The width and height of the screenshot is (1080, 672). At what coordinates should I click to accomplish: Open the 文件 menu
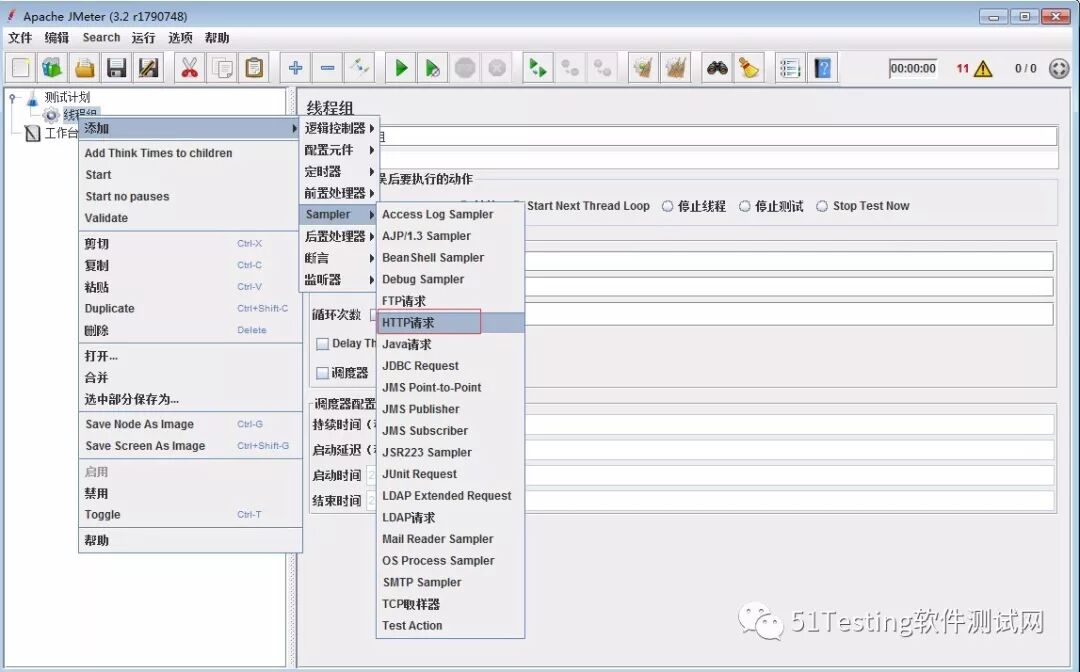[x=20, y=38]
